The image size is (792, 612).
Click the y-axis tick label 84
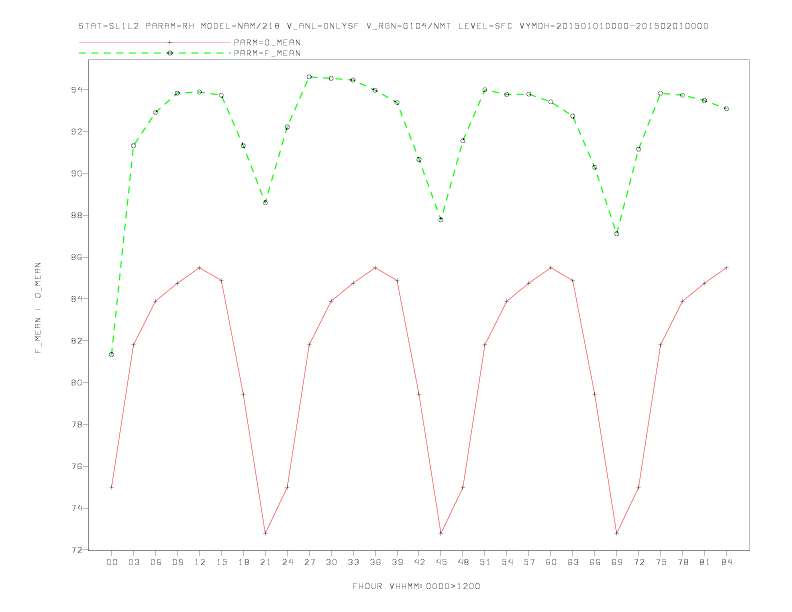(77, 299)
